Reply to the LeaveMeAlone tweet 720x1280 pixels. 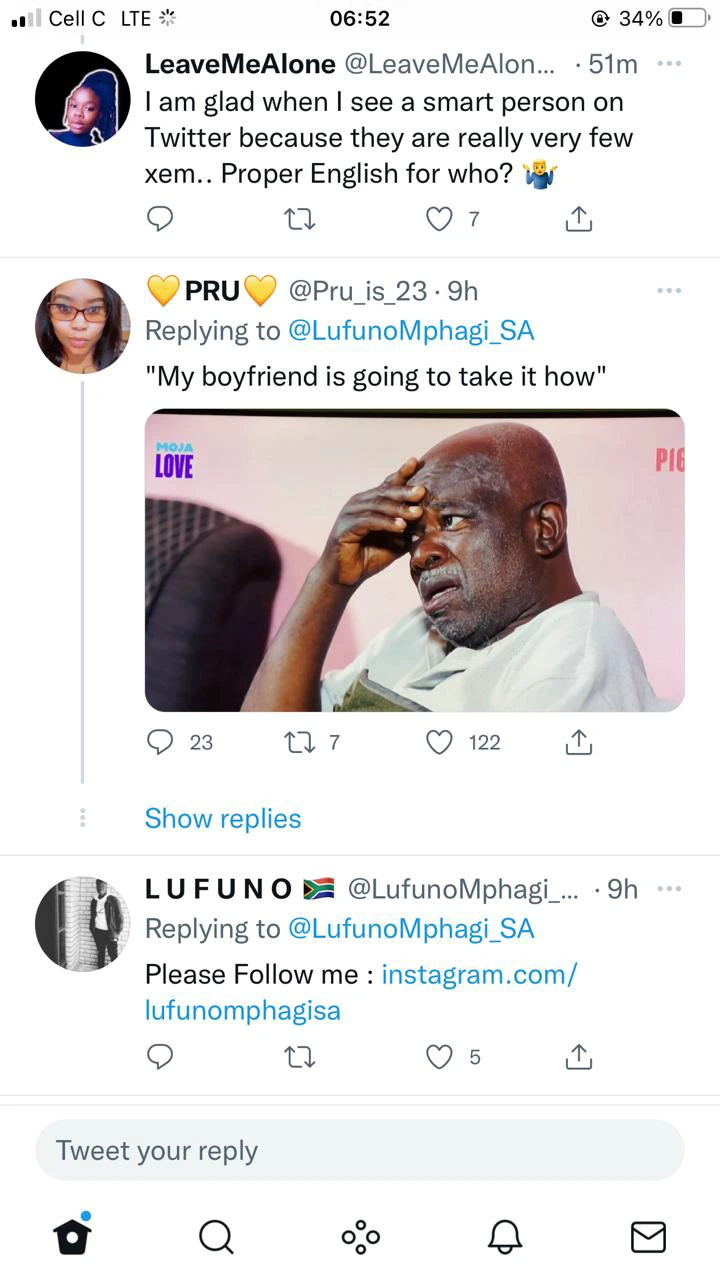click(x=161, y=218)
